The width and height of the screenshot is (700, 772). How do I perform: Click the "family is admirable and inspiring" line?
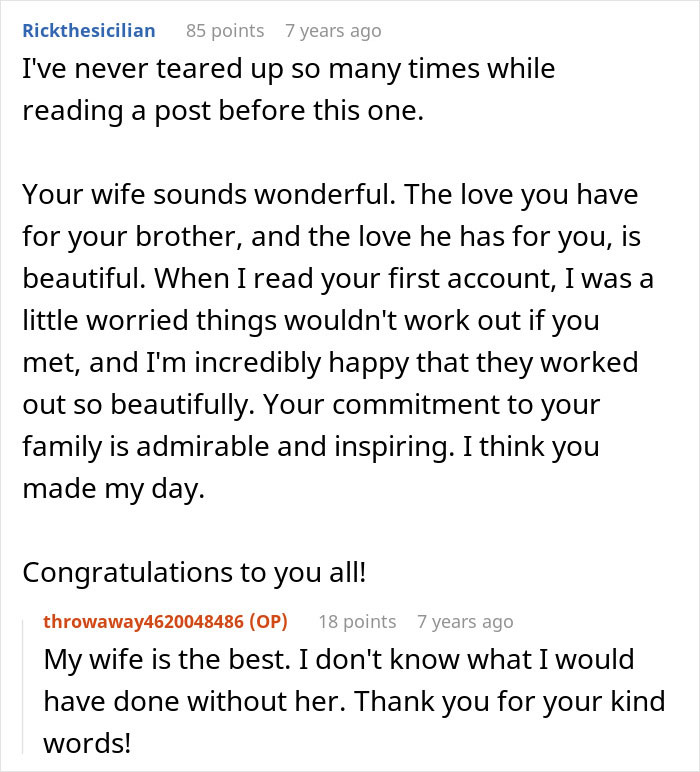pos(311,447)
